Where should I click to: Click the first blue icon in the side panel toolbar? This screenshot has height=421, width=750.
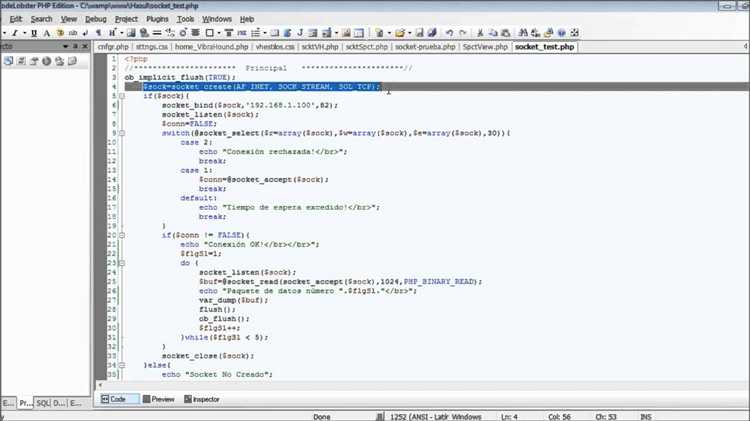point(9,61)
